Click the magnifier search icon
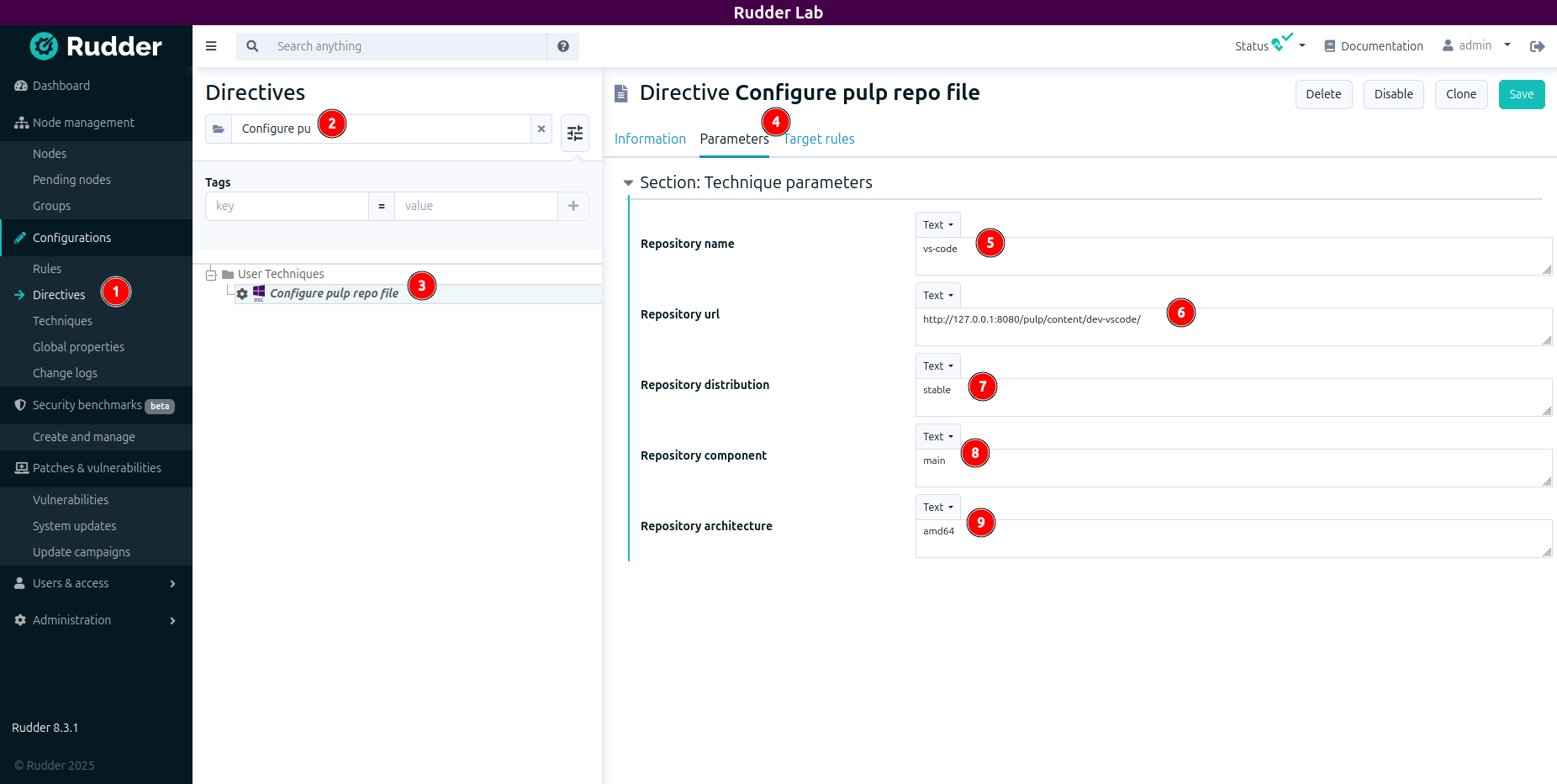 click(x=252, y=46)
